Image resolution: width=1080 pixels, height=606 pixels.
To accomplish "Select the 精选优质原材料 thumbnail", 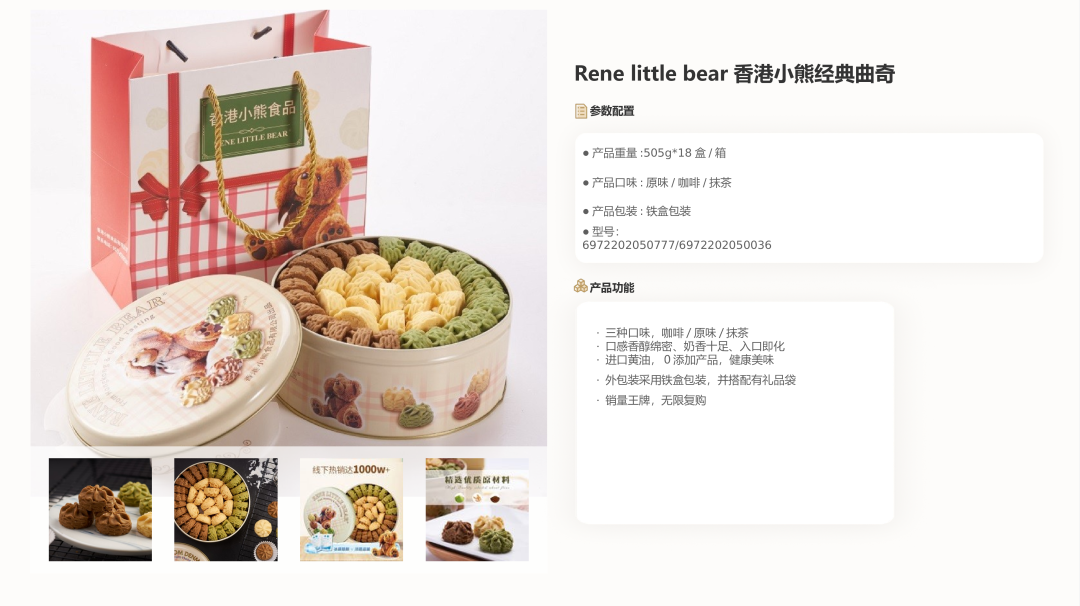I will click(477, 510).
